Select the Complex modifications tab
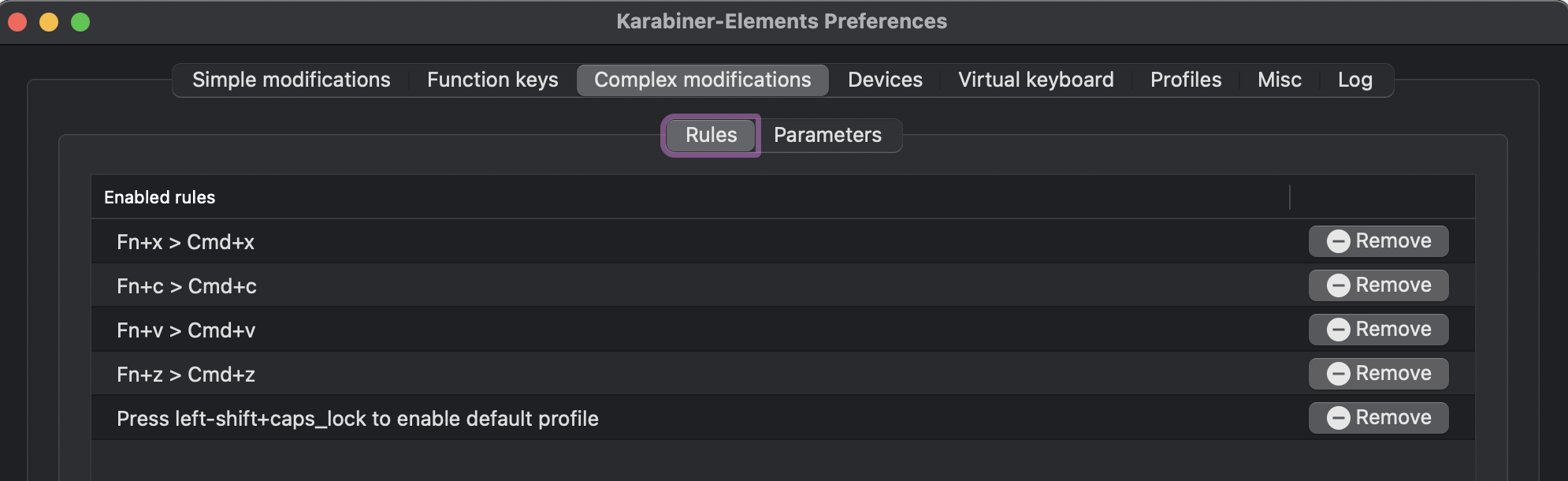 point(702,80)
